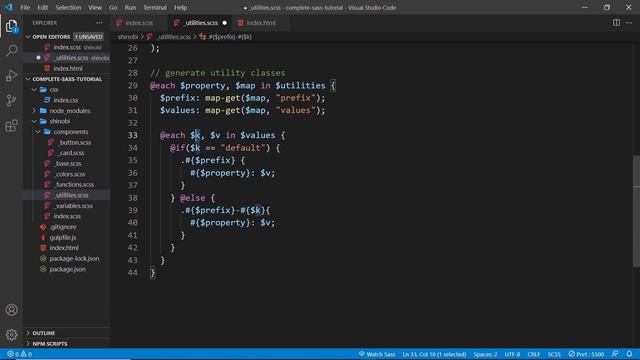Change CRLF end of line sequence
This screenshot has height=360, width=640.
click(x=533, y=354)
